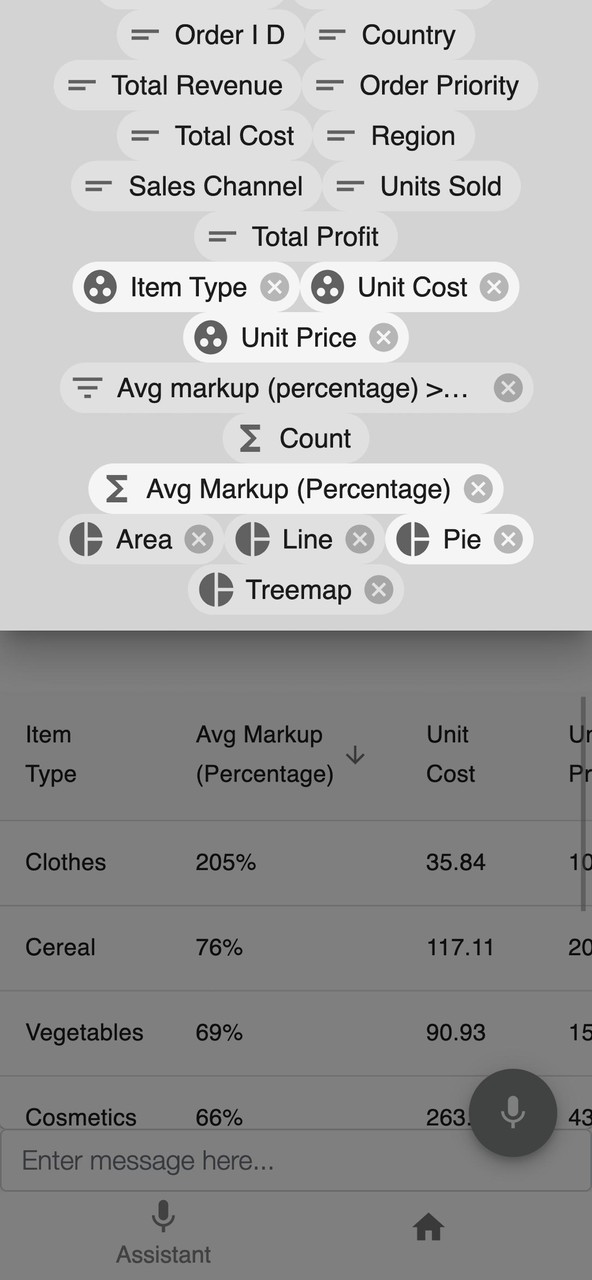Remove the Treemap chart selection

(377, 590)
